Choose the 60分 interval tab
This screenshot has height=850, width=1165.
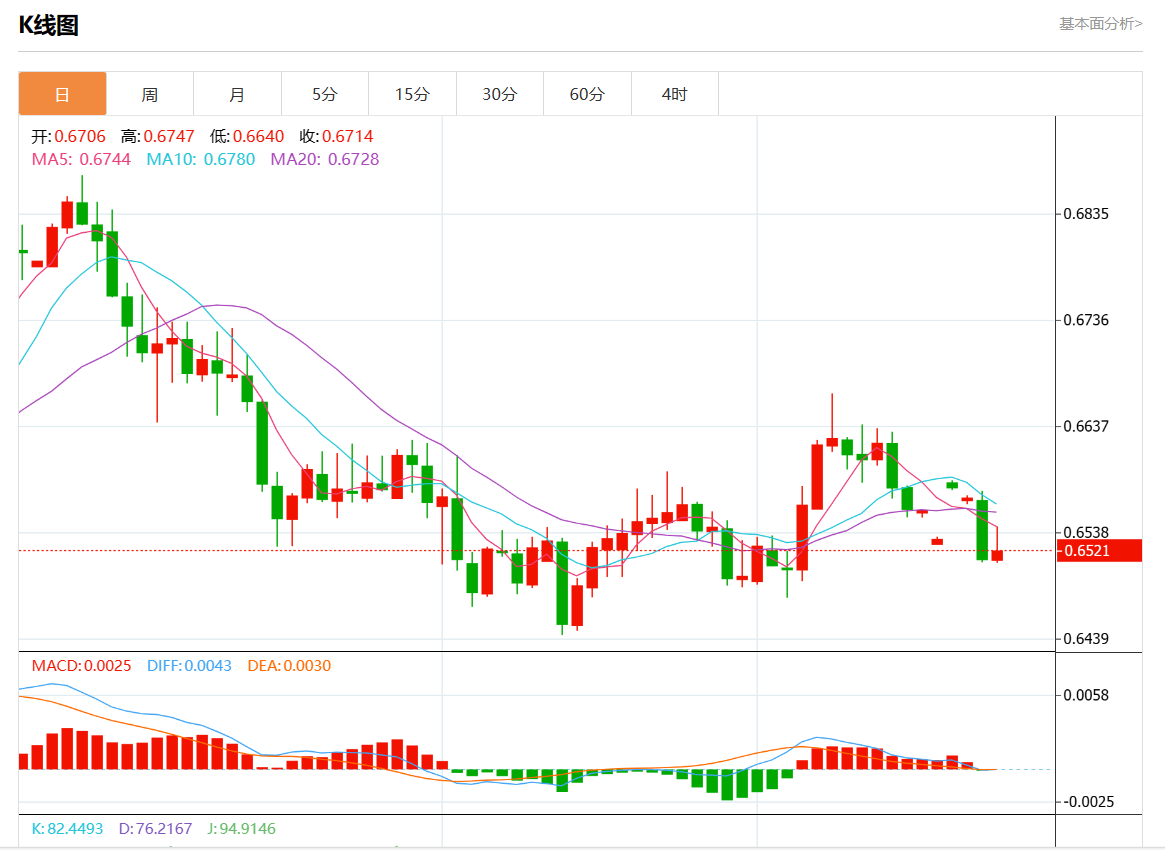(x=587, y=94)
